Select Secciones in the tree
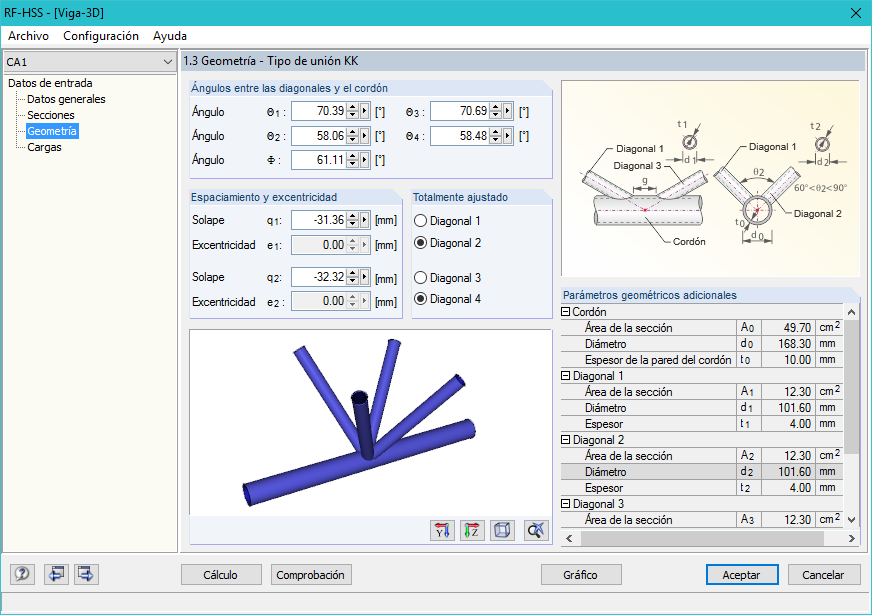Viewport: 872px width, 615px height. (51, 115)
